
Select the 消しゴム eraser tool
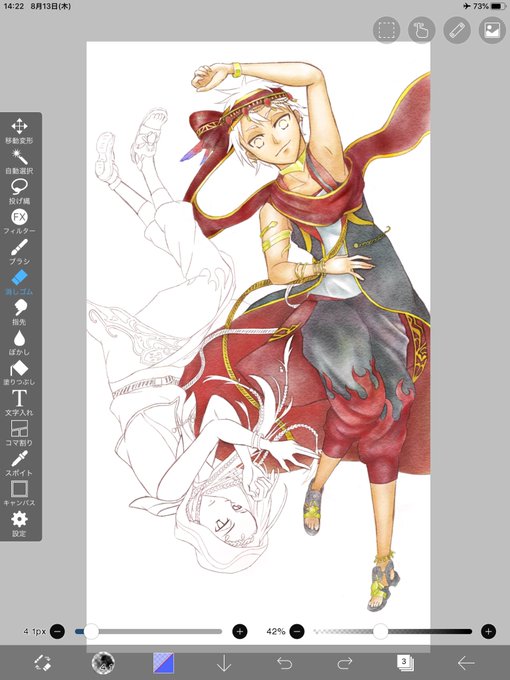19,282
